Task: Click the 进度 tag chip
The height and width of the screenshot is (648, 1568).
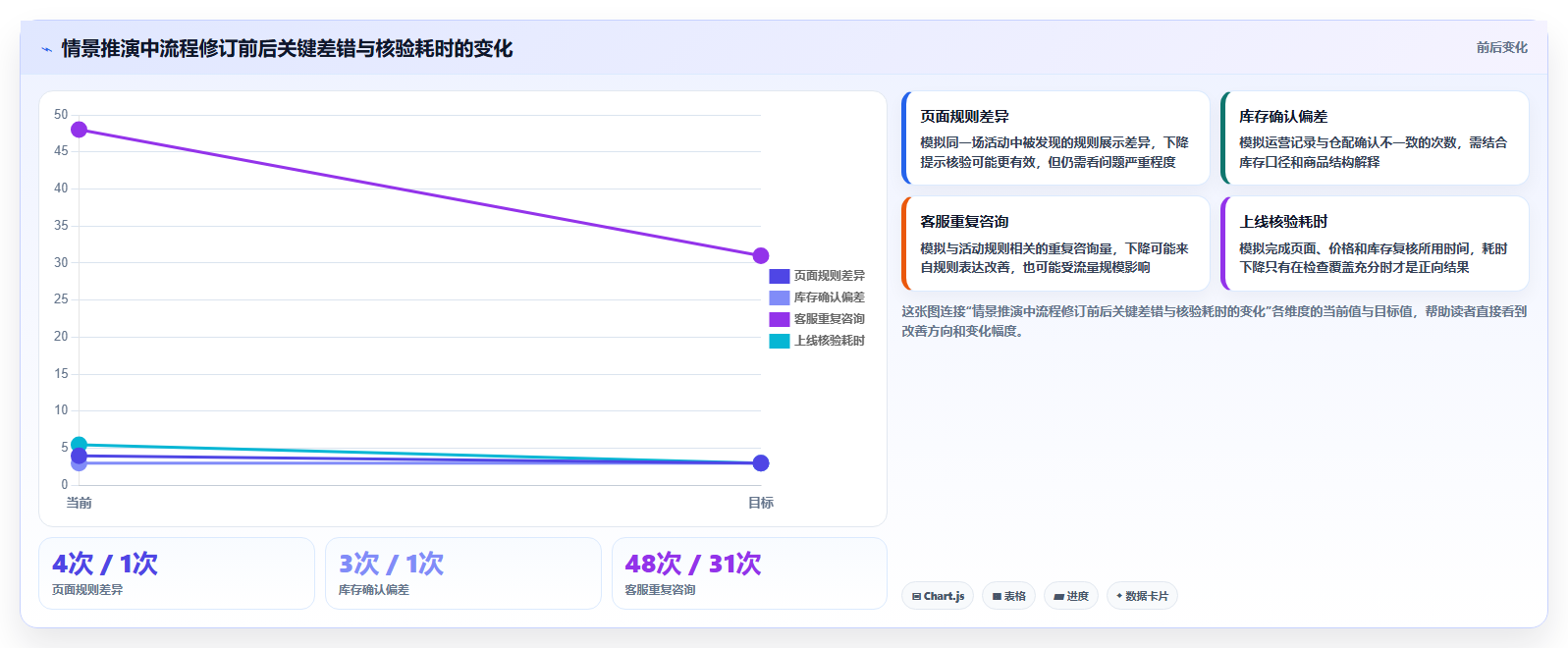Action: (x=1071, y=596)
